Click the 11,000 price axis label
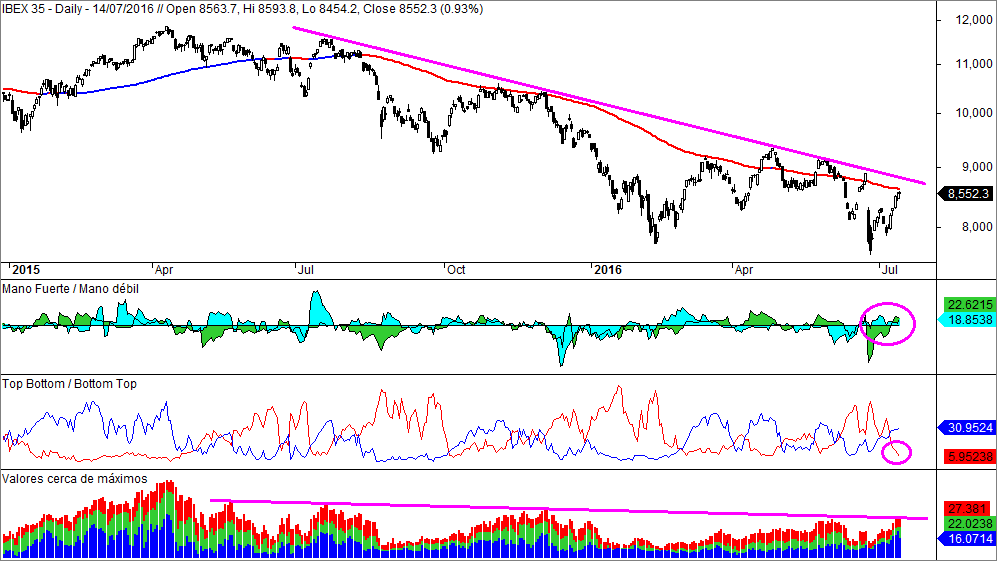The width and height of the screenshot is (997, 561). click(973, 64)
